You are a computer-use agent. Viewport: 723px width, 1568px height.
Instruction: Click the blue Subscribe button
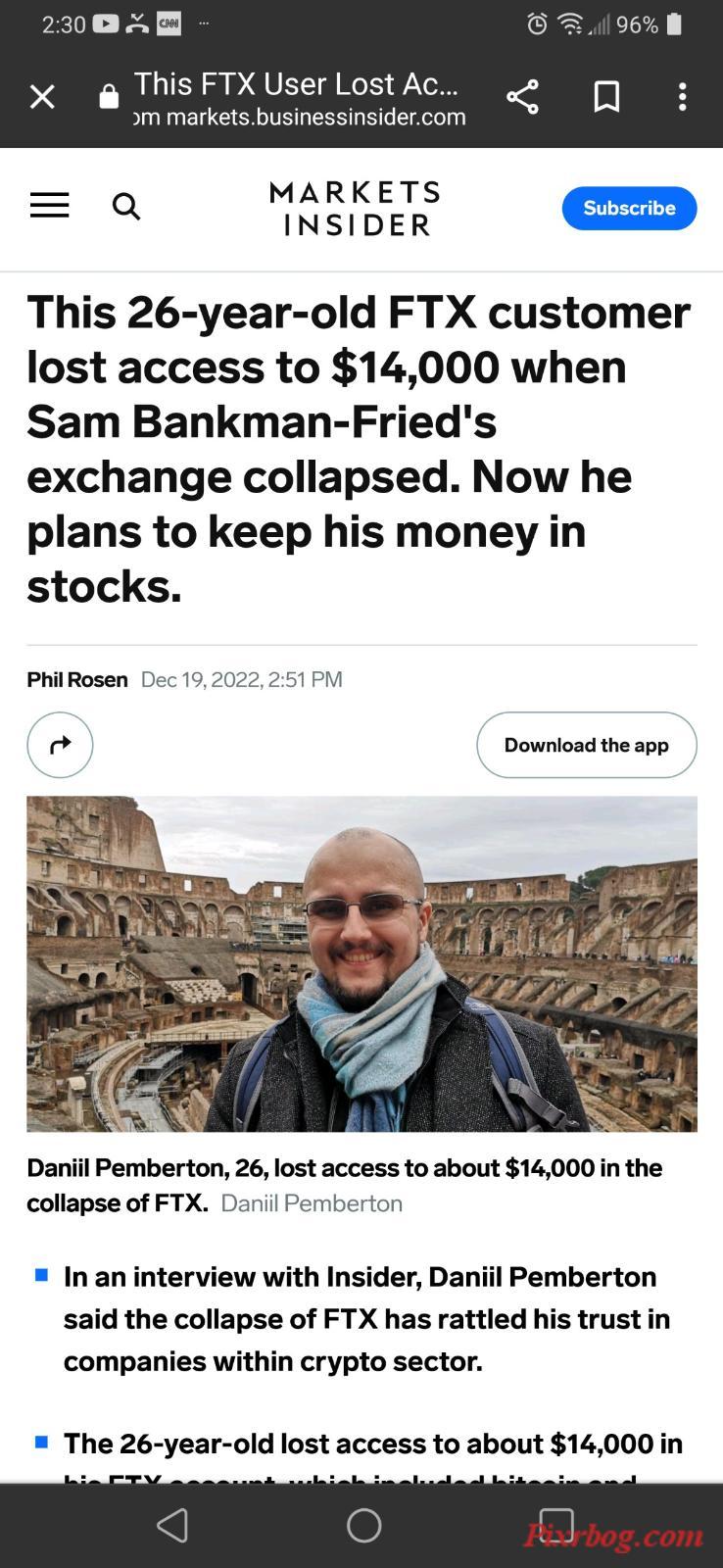pyautogui.click(x=629, y=208)
